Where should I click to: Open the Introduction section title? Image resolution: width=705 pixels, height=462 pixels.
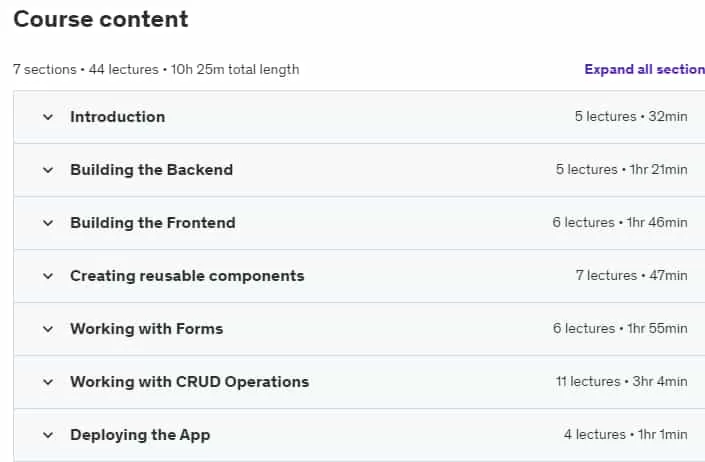pos(118,117)
